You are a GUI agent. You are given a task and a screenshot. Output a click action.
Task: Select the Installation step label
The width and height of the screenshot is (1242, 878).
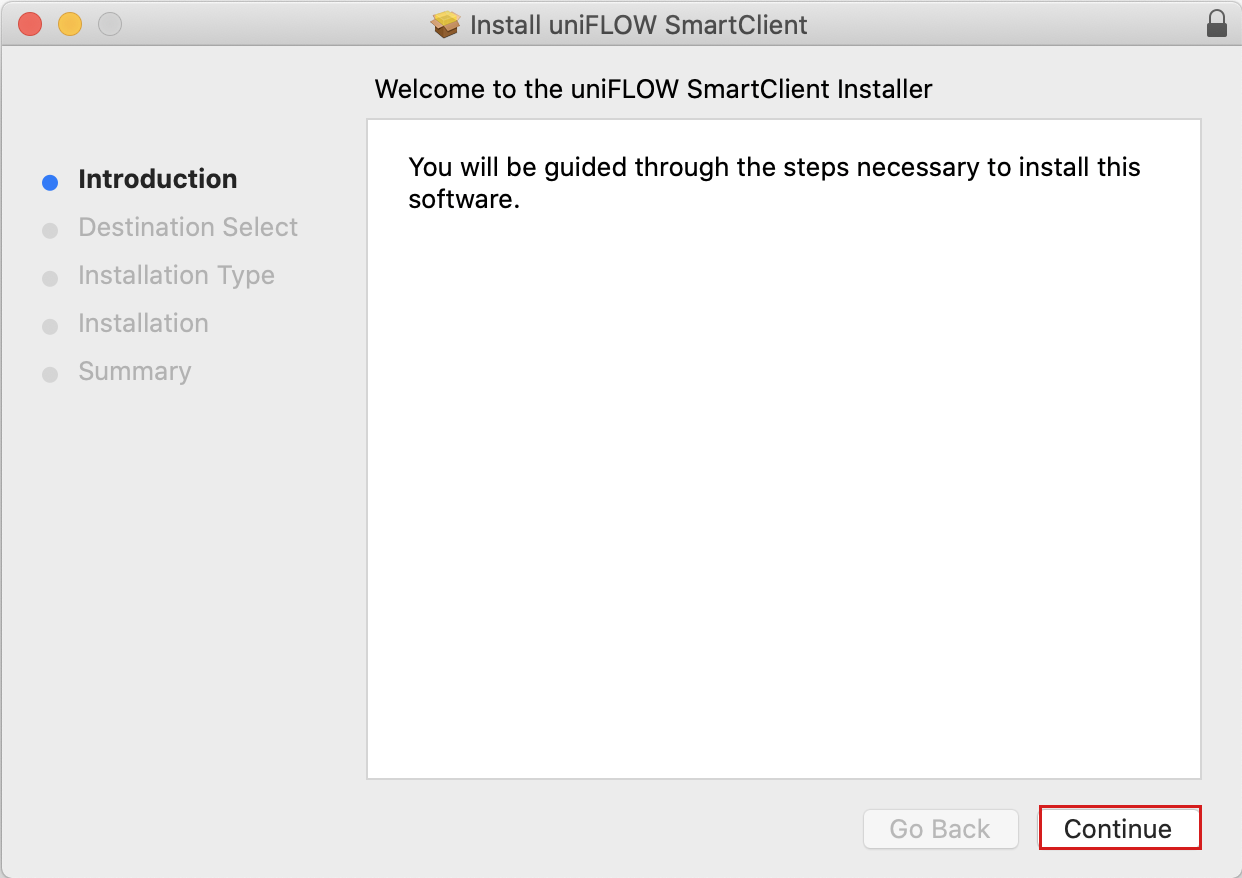coord(143,323)
